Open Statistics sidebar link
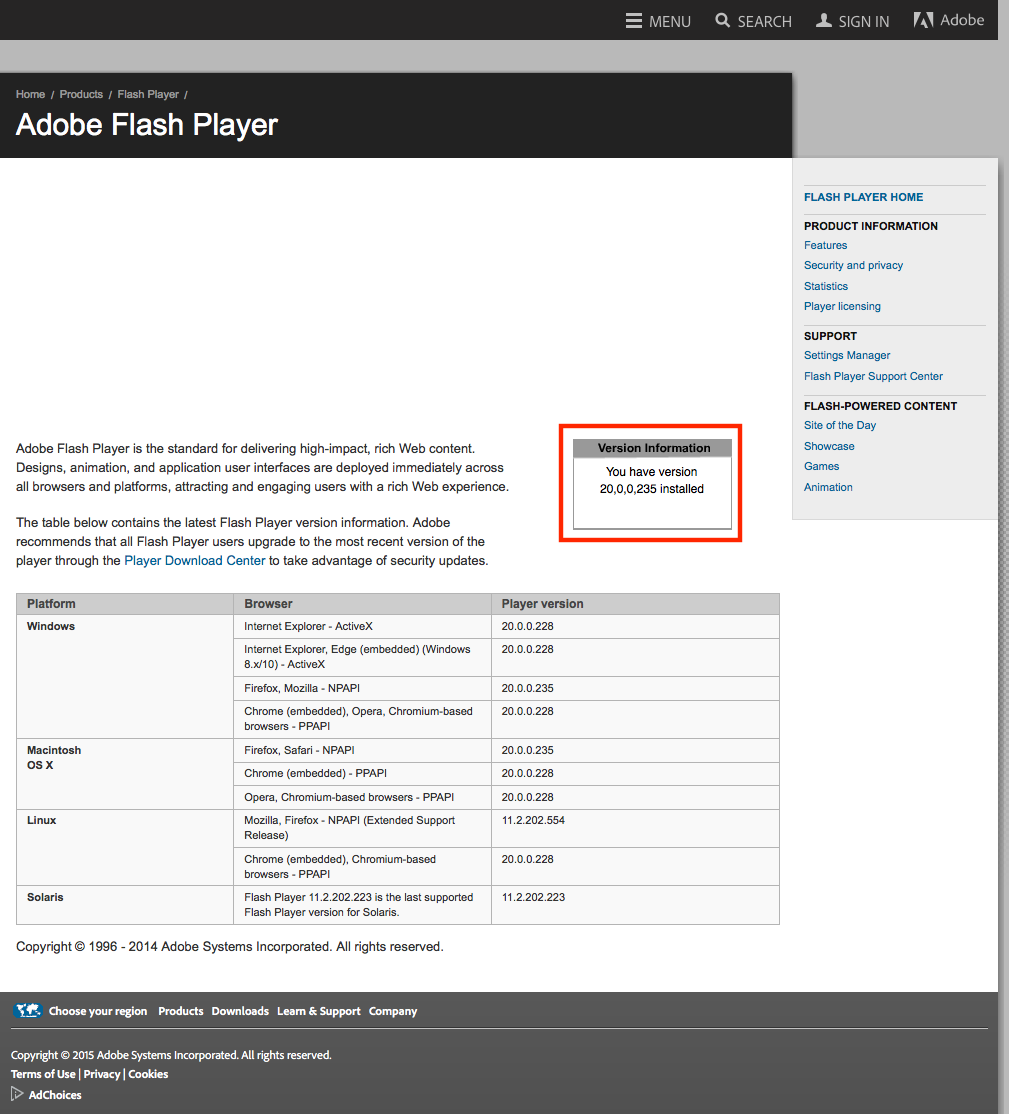Image resolution: width=1009 pixels, height=1114 pixels. [826, 286]
